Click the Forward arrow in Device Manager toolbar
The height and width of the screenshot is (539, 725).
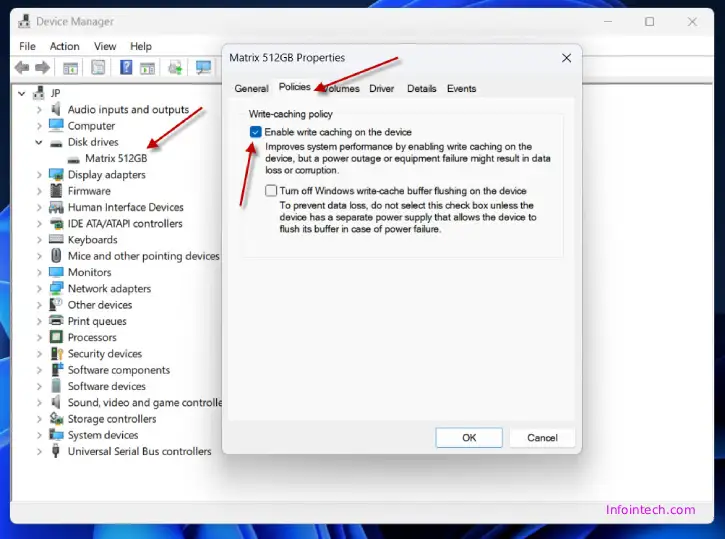point(43,68)
